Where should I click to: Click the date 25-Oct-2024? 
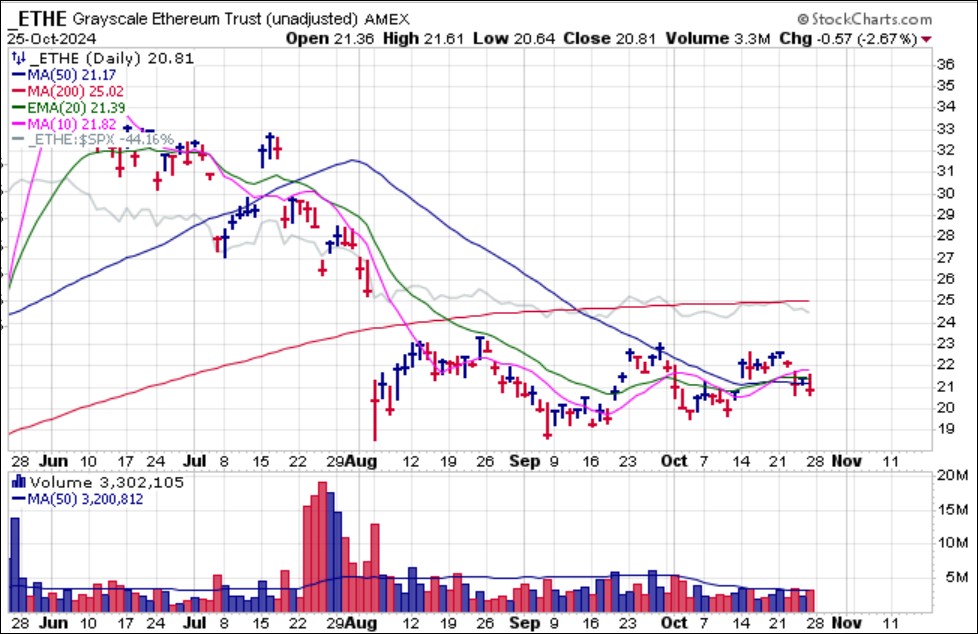point(52,39)
